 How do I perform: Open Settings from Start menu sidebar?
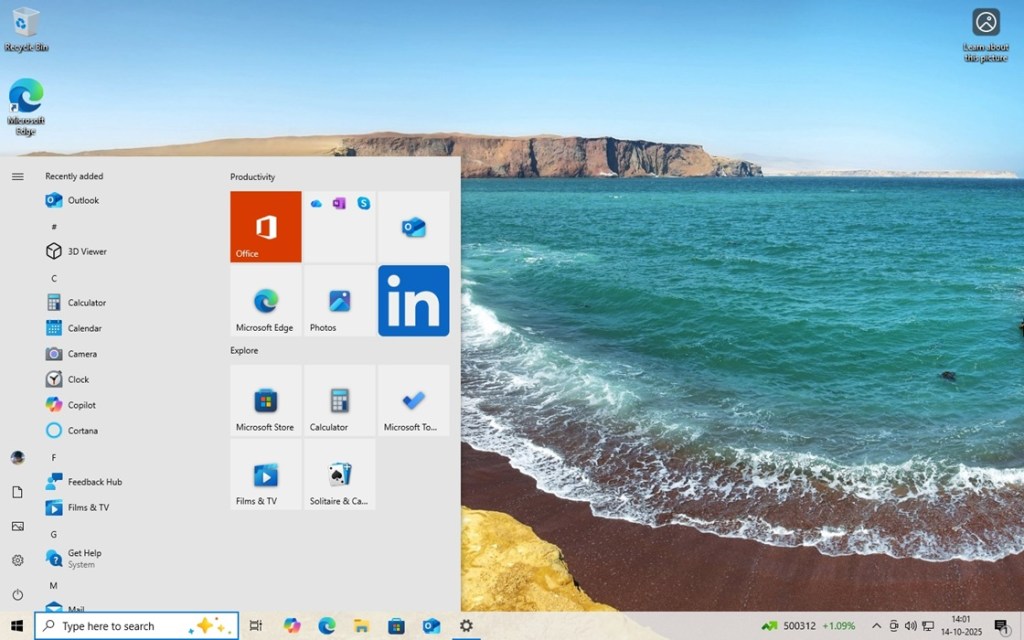coord(17,561)
